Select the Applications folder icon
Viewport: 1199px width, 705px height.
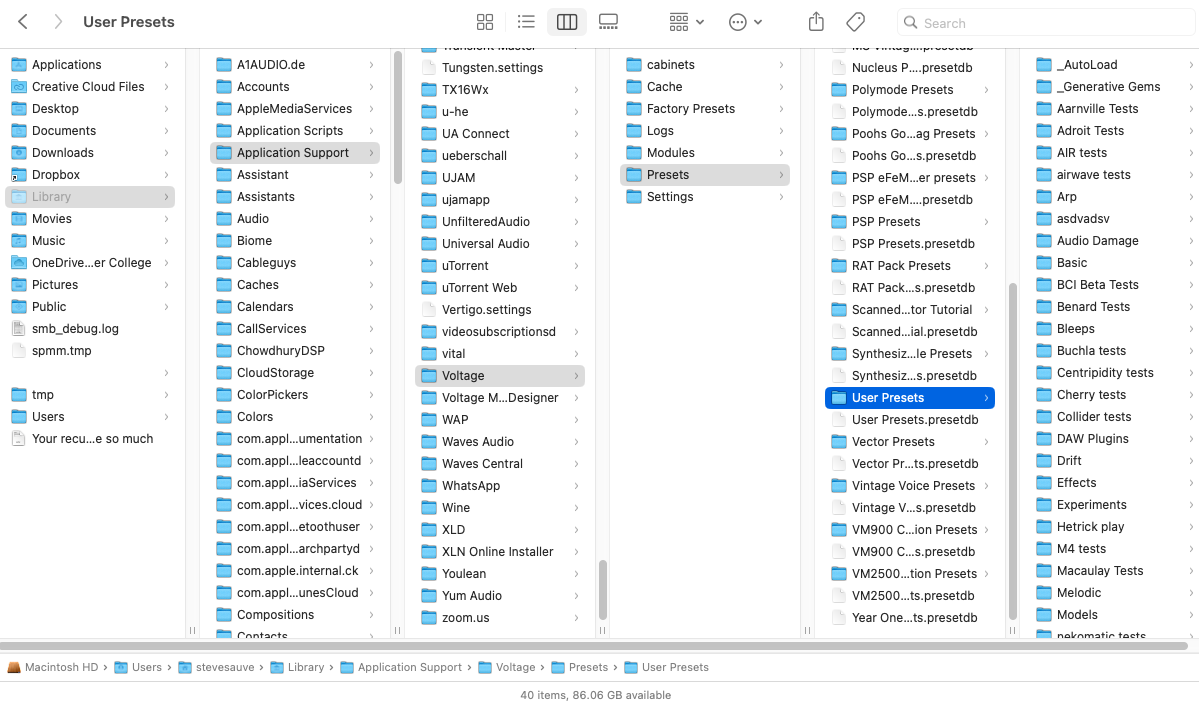click(x=19, y=65)
